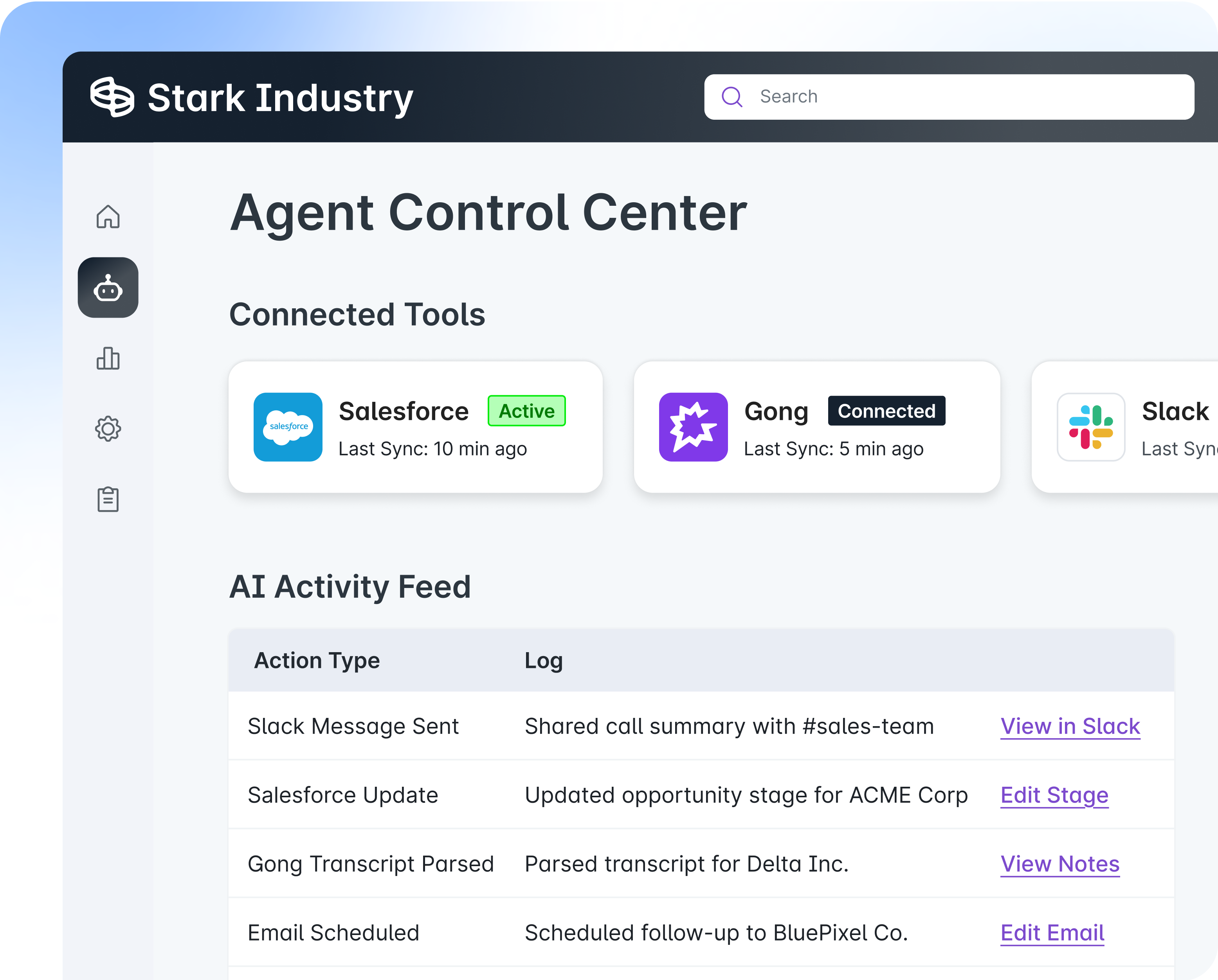The width and height of the screenshot is (1218, 980).
Task: Click Edit Stage for ACME Corp
Action: (1054, 795)
